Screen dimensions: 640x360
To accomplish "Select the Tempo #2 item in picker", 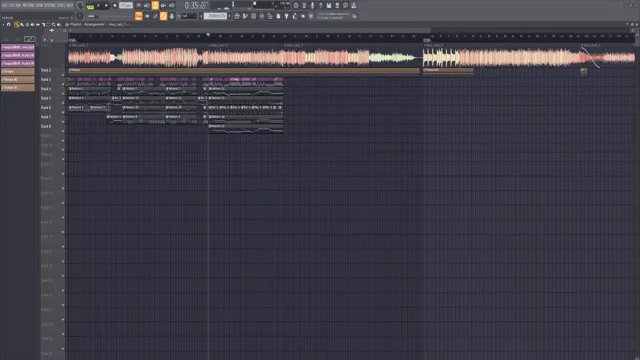I will 18,79.
